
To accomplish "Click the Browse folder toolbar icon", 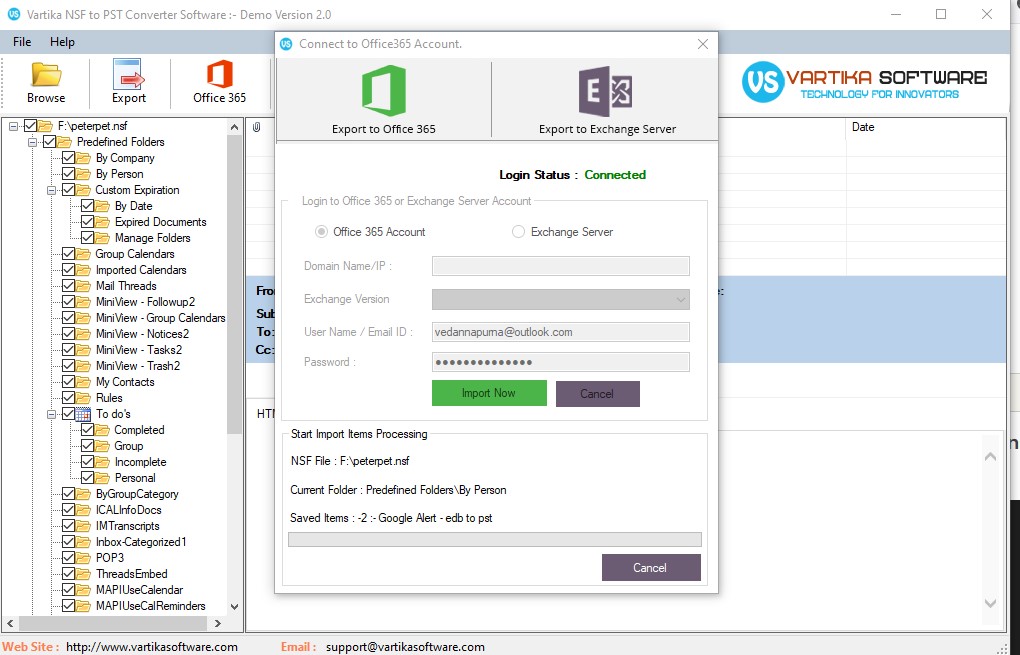I will 46,75.
